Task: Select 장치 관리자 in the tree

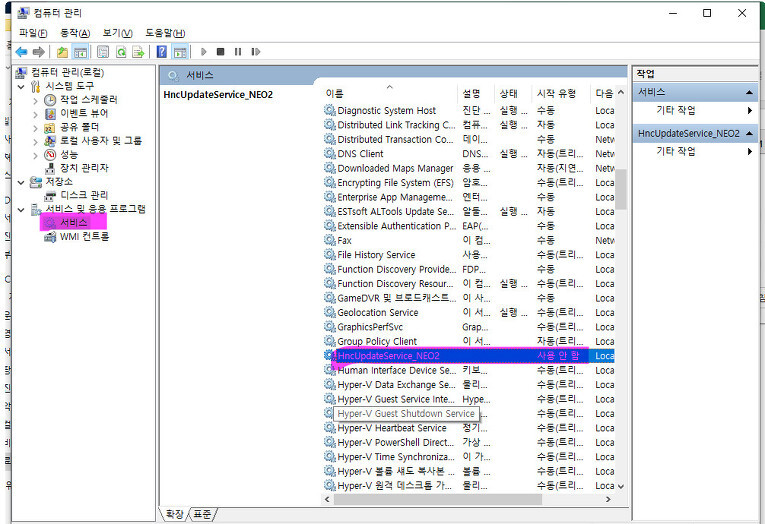Action: (x=84, y=168)
